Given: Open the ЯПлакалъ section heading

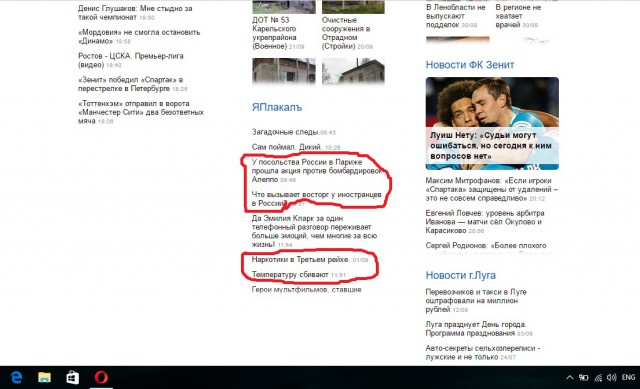Looking at the screenshot, I should pos(277,107).
